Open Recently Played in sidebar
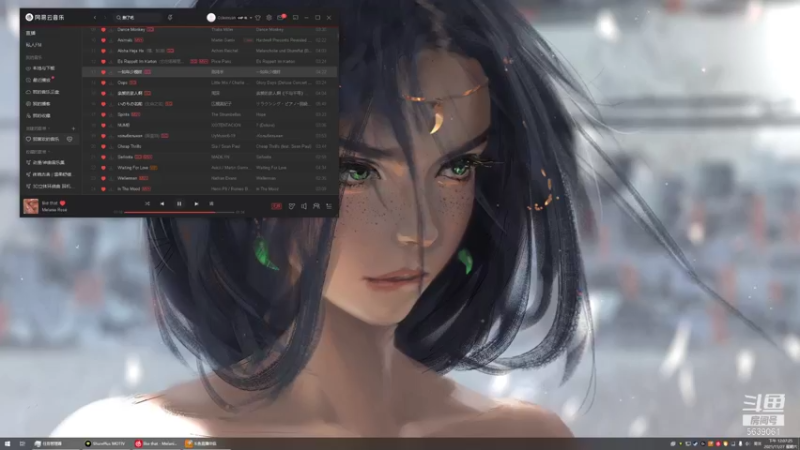The height and width of the screenshot is (450, 800). coord(38,80)
